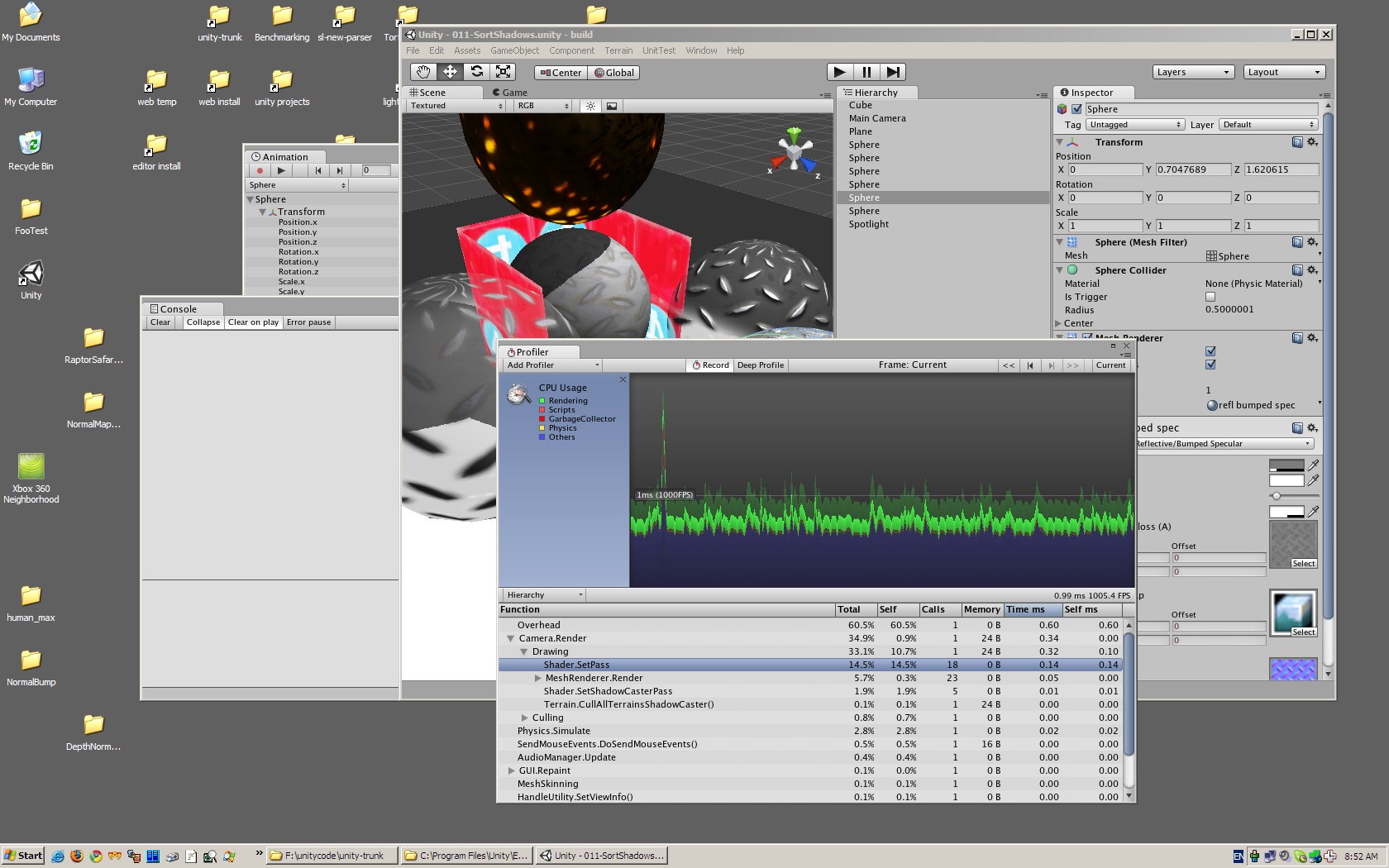Click the Clear button in Console

160,322
